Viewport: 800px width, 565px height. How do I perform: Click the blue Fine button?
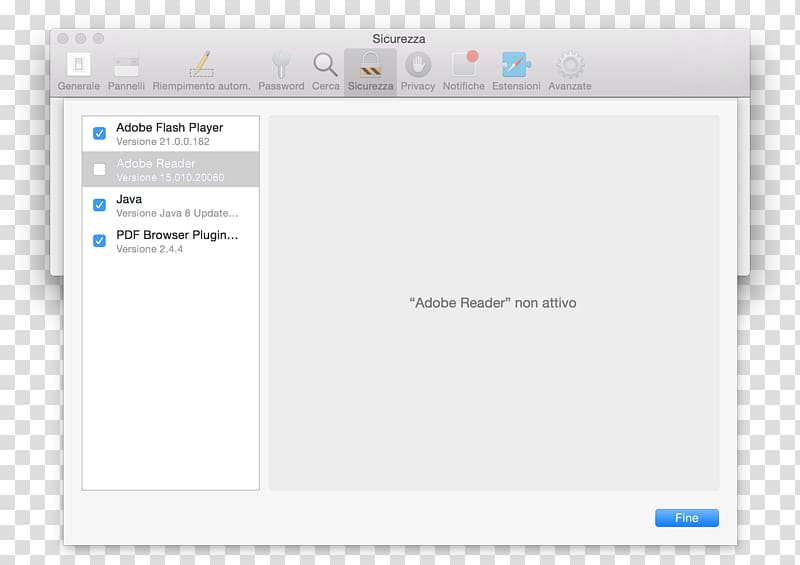tap(687, 518)
